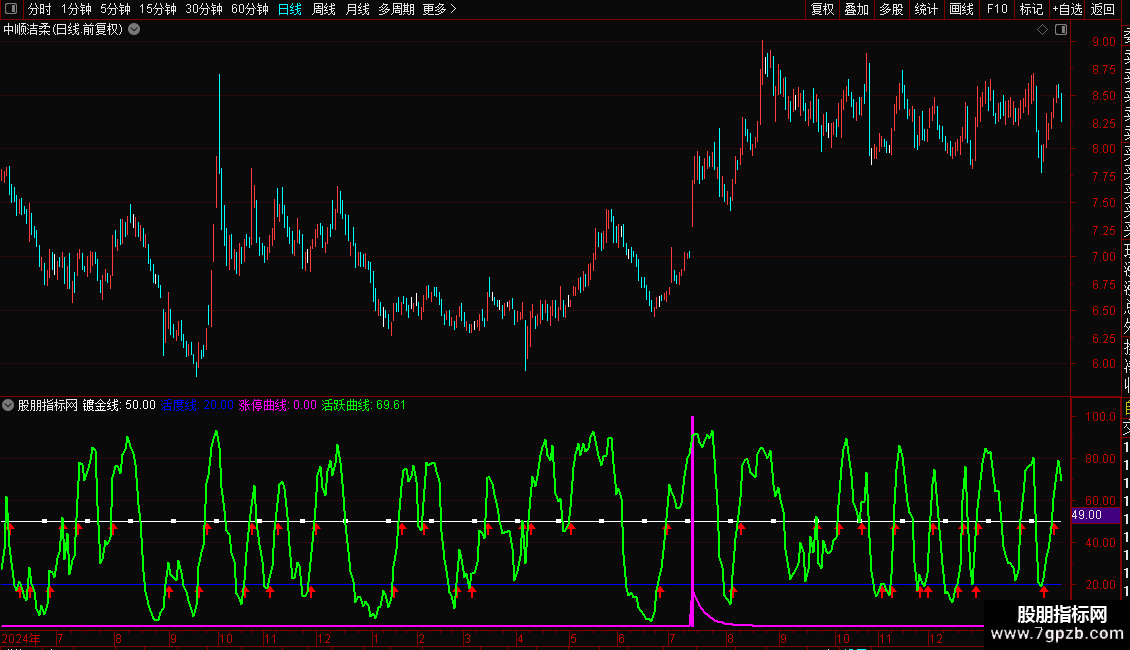The width and height of the screenshot is (1130, 650).
Task: Toggle the left sidebar panel icon
Action: click(x=11, y=10)
